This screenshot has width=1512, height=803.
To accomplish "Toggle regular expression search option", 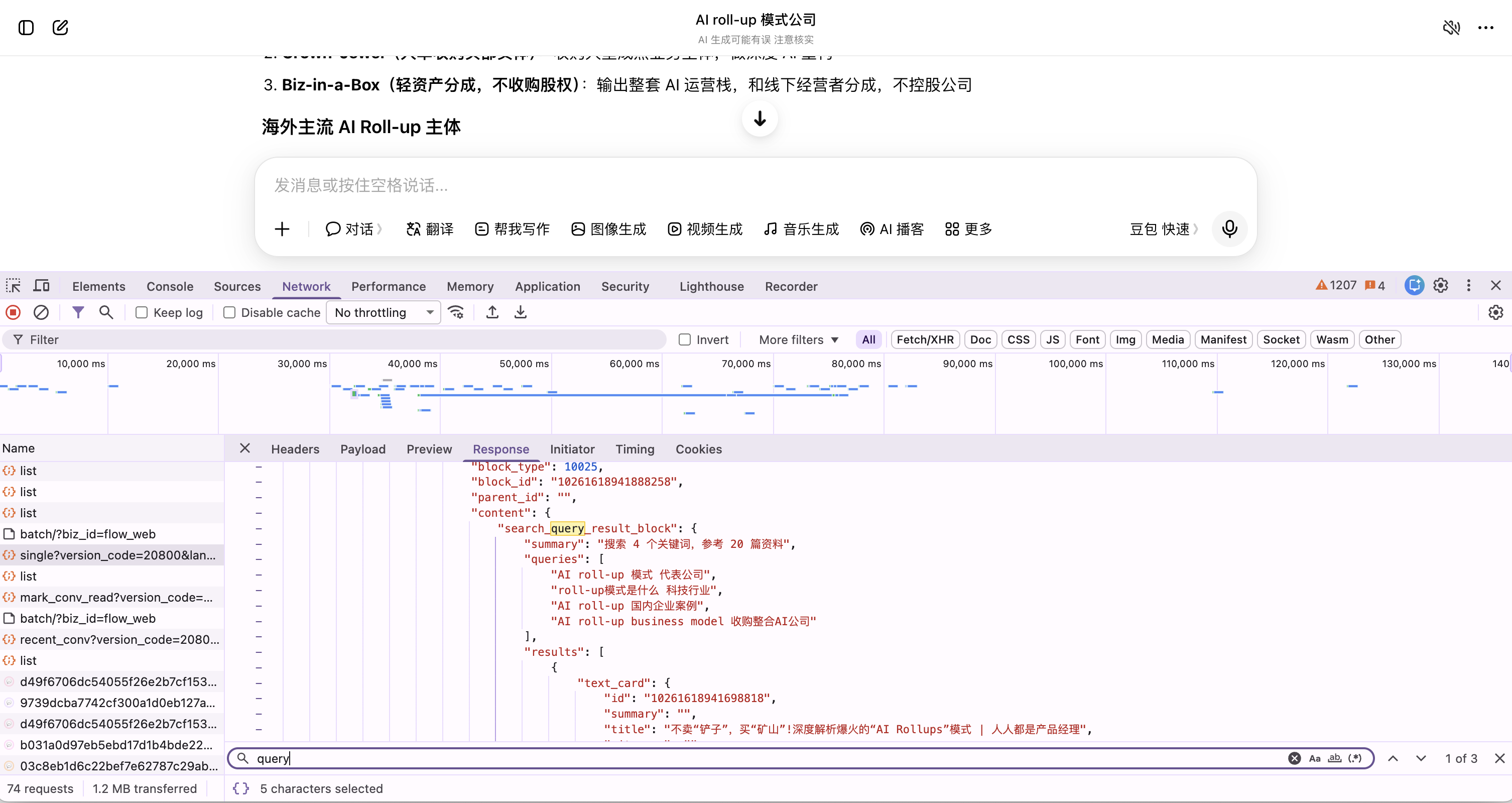I will pos(1355,758).
